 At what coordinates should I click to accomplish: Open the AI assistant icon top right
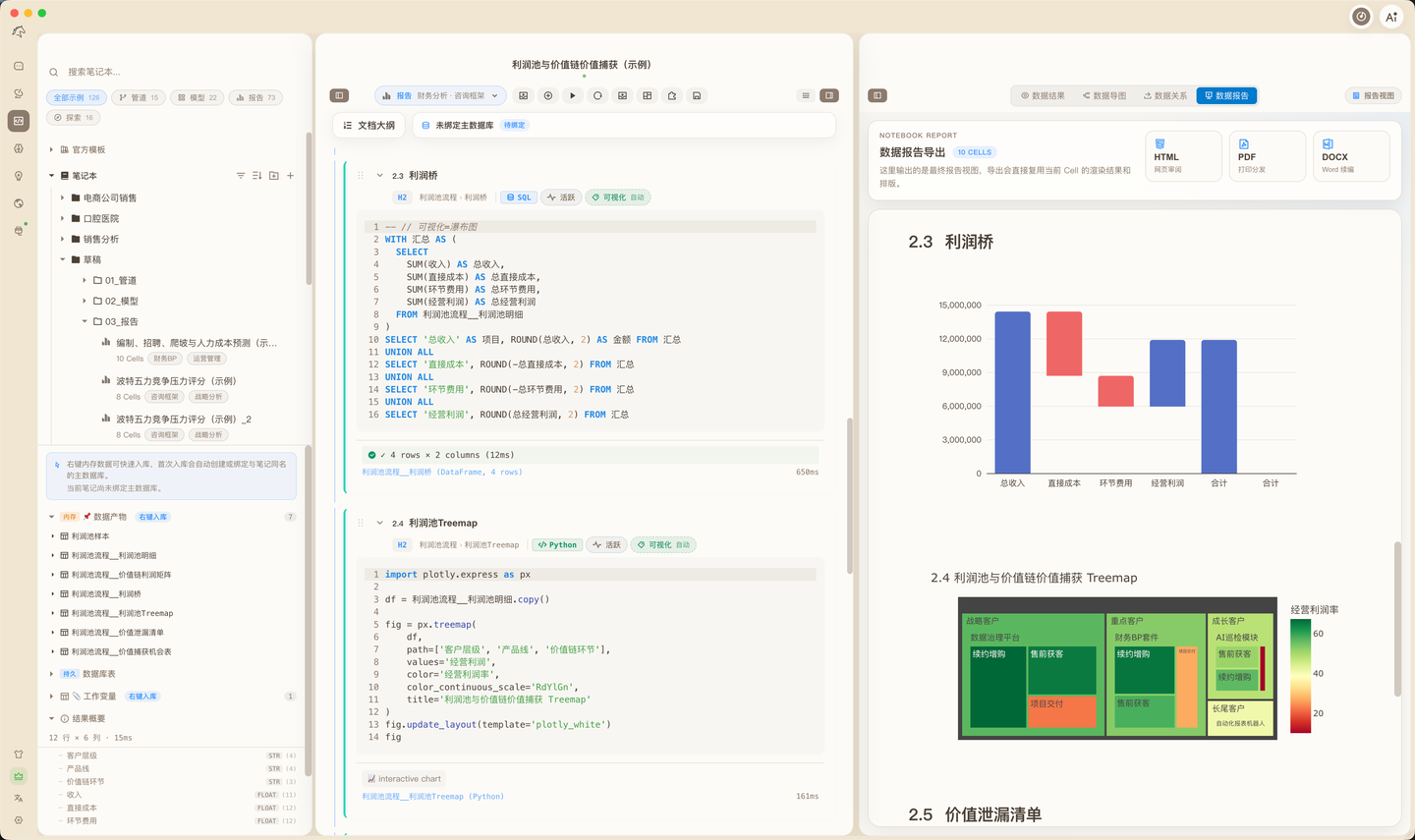click(x=1391, y=17)
